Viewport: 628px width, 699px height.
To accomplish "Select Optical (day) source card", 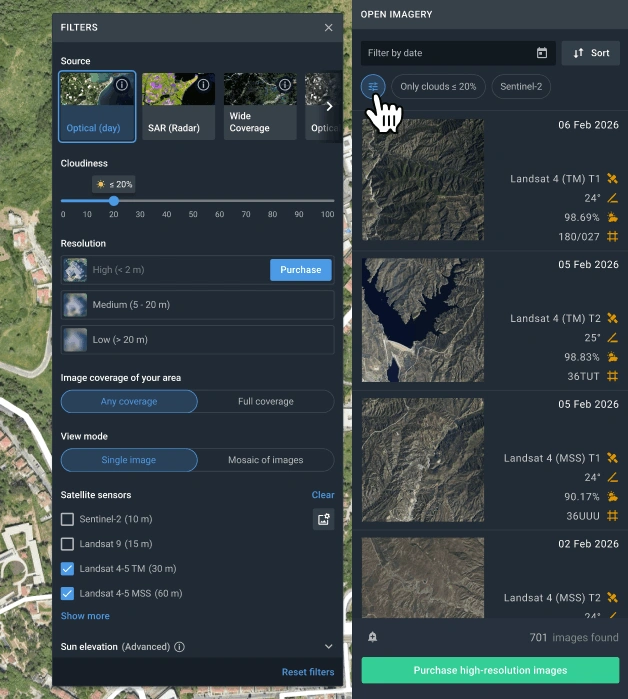I will tap(97, 107).
